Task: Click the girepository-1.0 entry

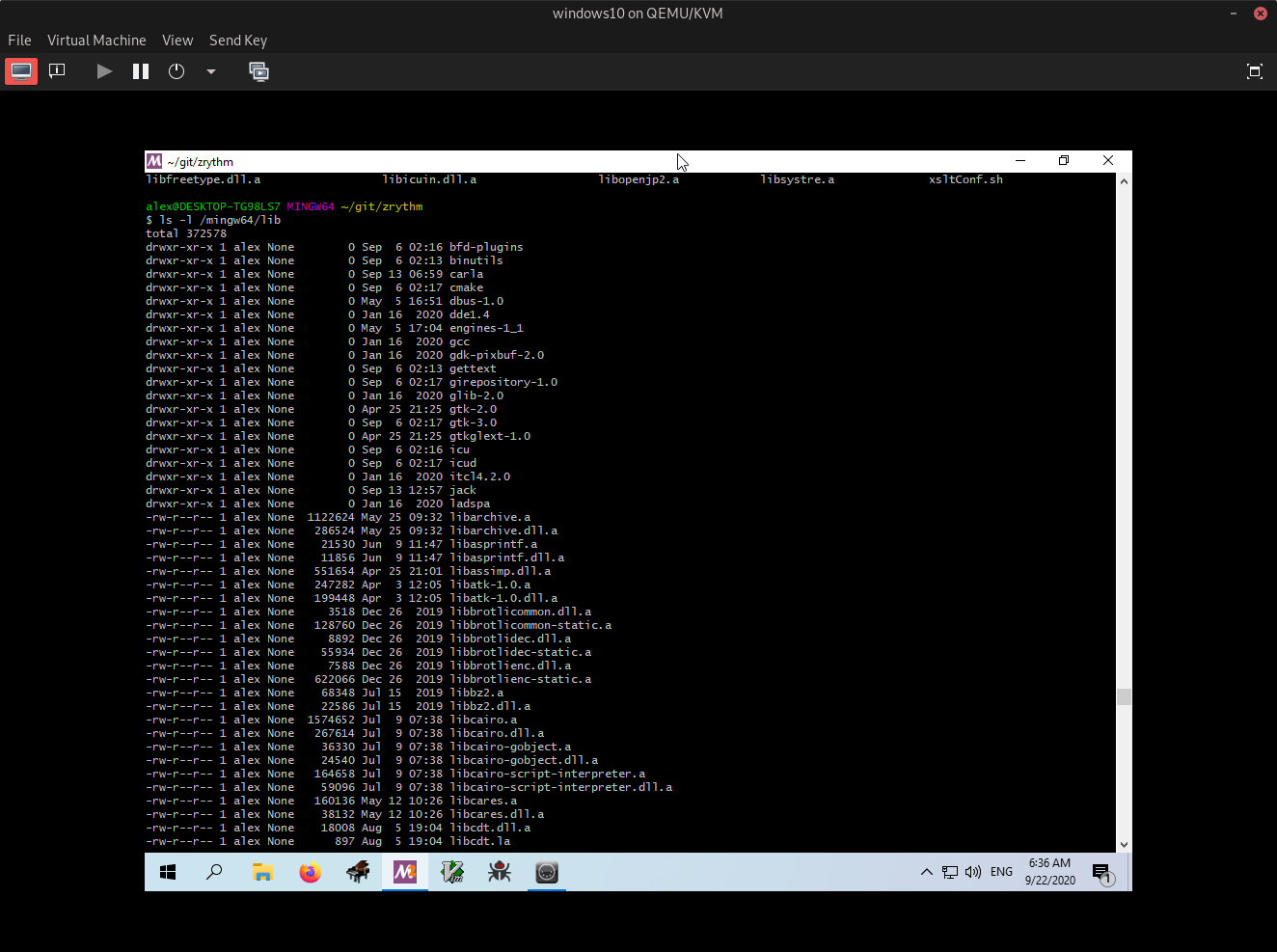Action: click(x=503, y=382)
